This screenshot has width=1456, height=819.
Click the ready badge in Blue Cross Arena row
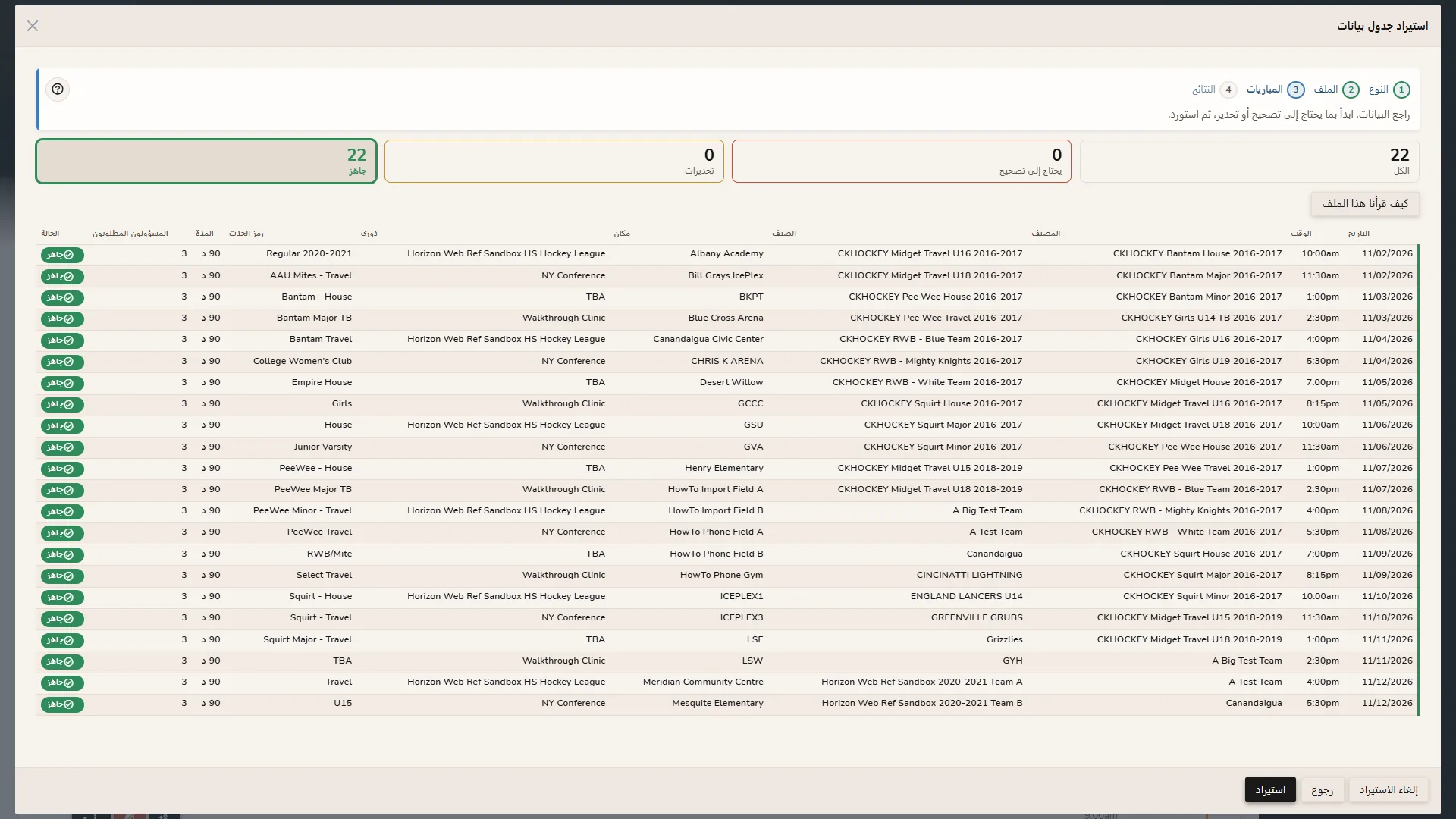click(62, 318)
